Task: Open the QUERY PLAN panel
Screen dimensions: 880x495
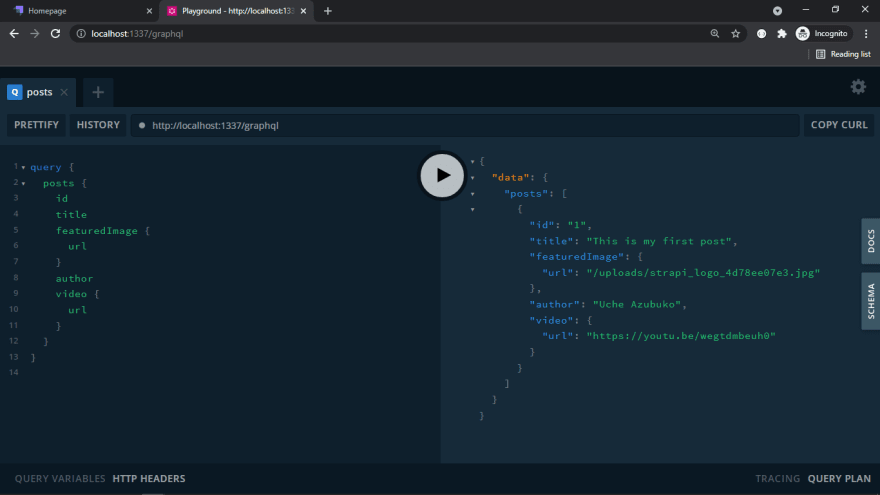Action: (839, 479)
